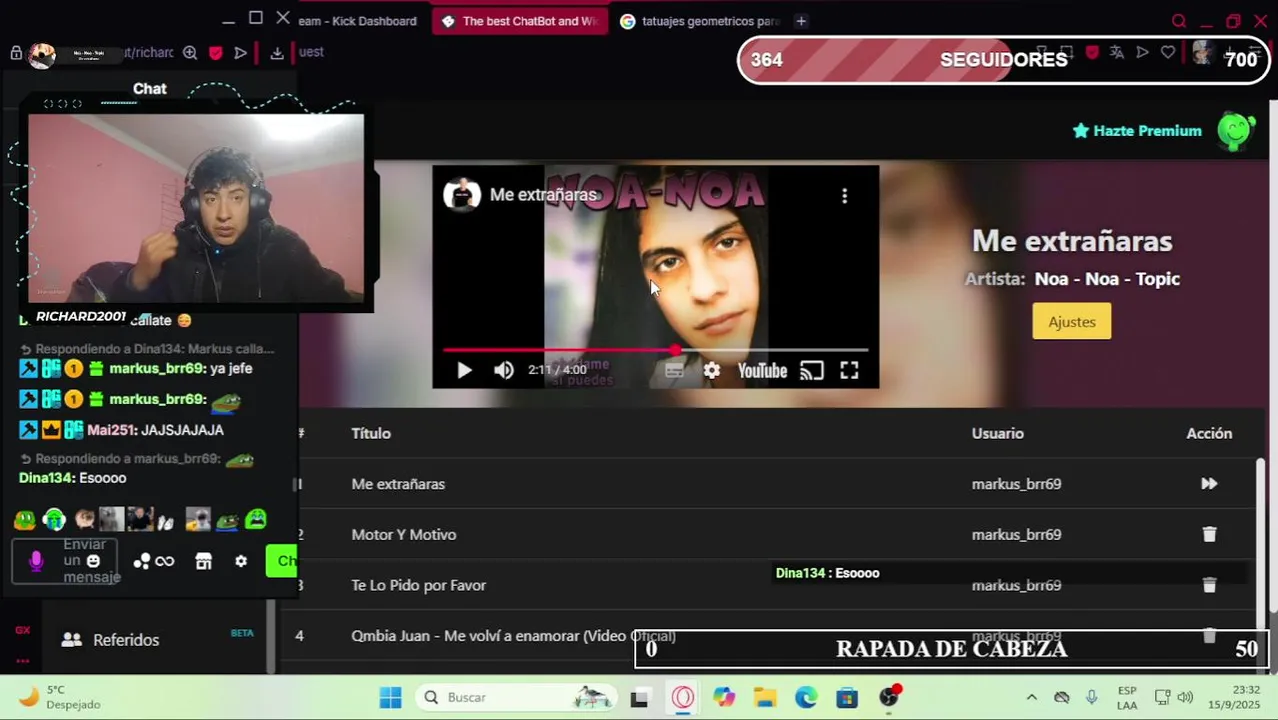Screen dimensions: 1278x720
Task: Click the Título column header
Action: (x=371, y=433)
